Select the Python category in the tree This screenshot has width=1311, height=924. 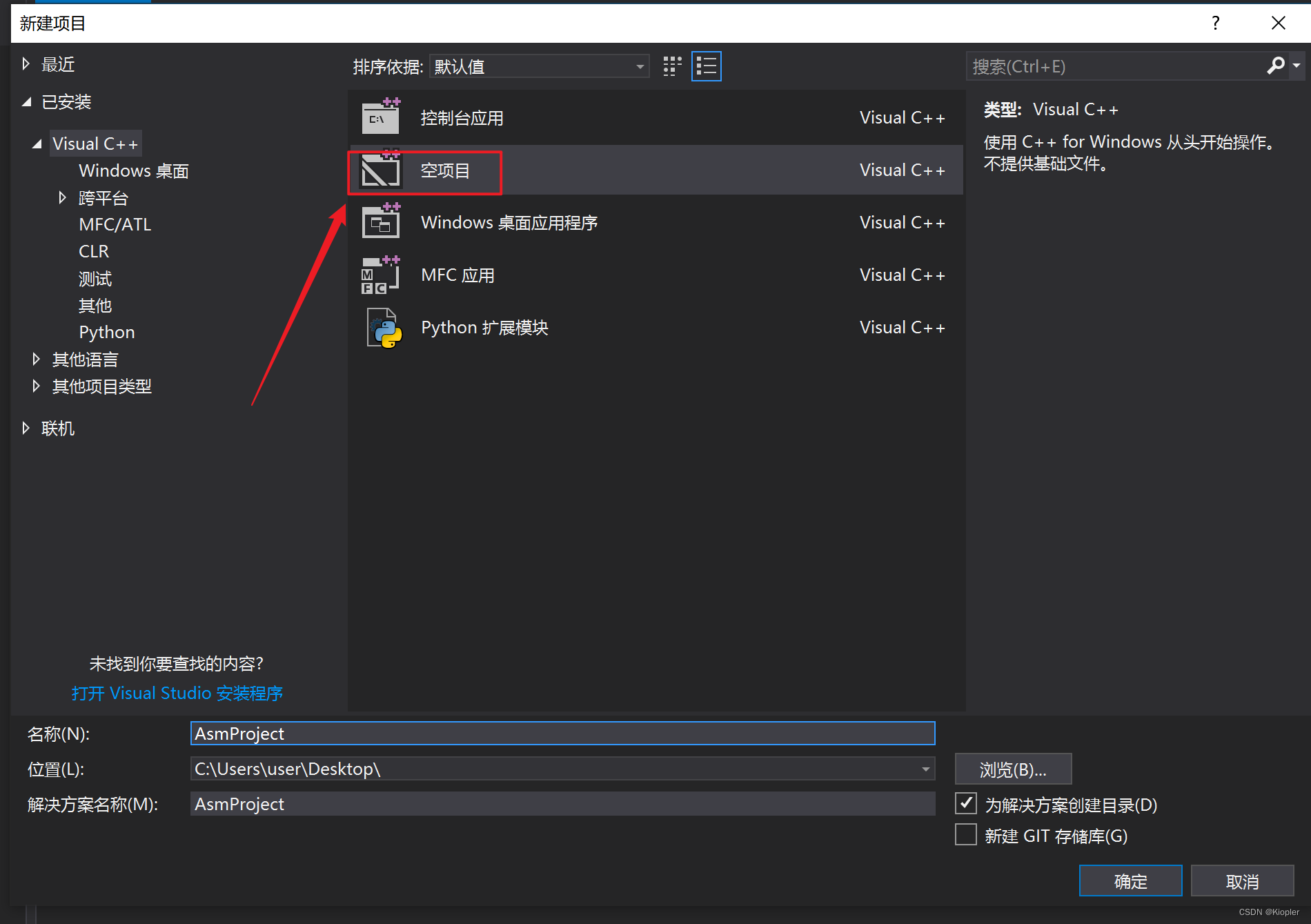pos(107,332)
